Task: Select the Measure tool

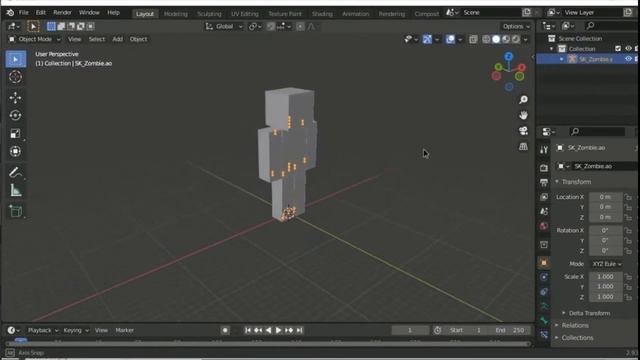Action: (x=16, y=190)
